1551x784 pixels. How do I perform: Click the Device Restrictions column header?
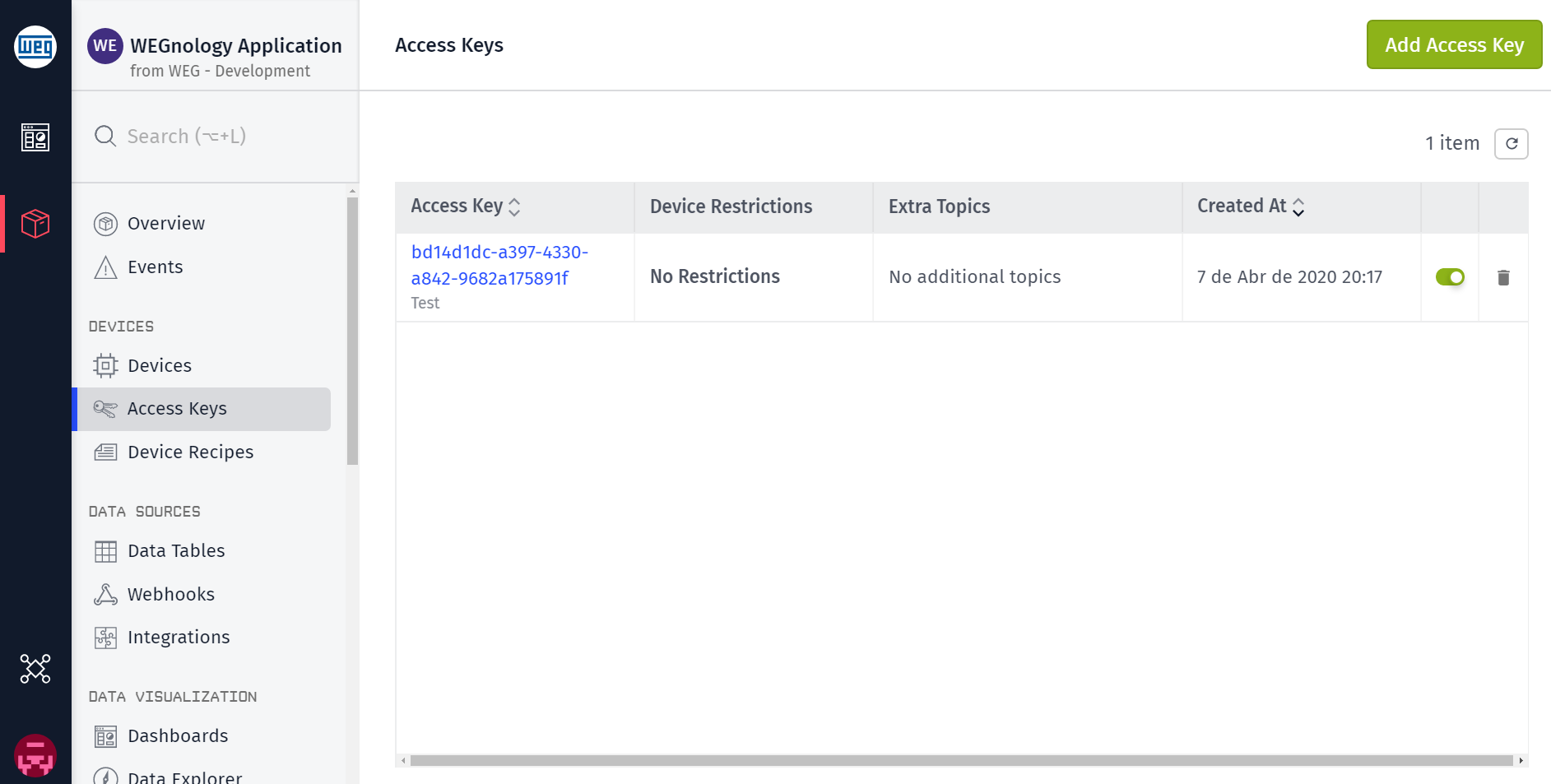[731, 206]
